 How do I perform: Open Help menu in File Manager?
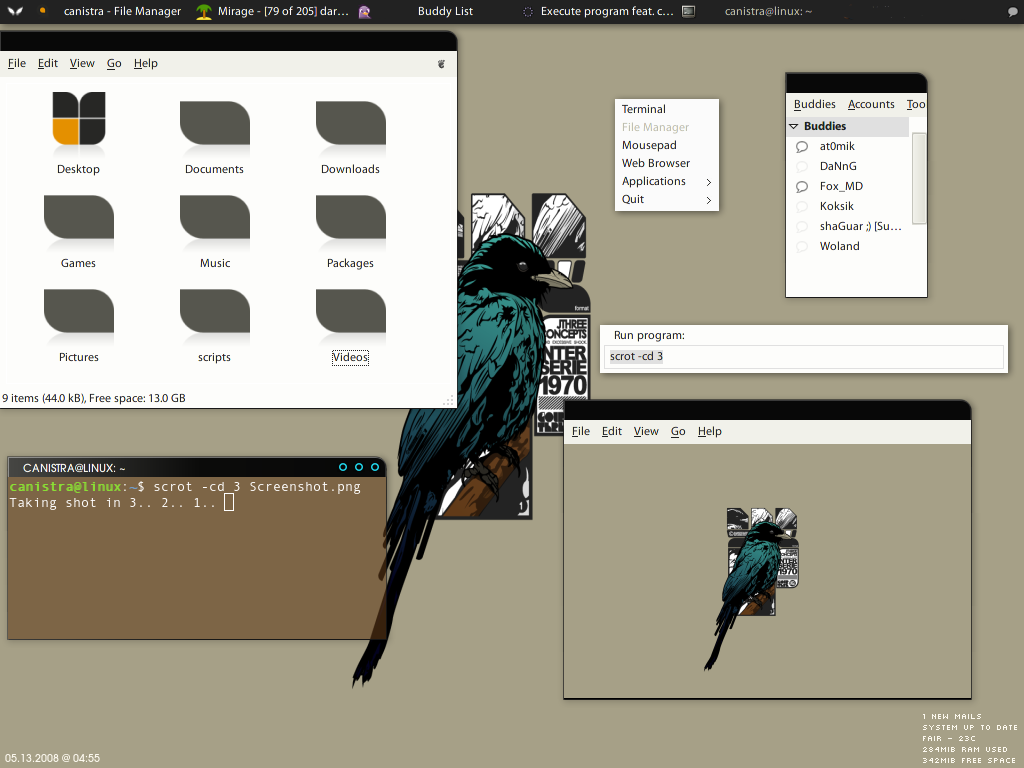[x=146, y=63]
